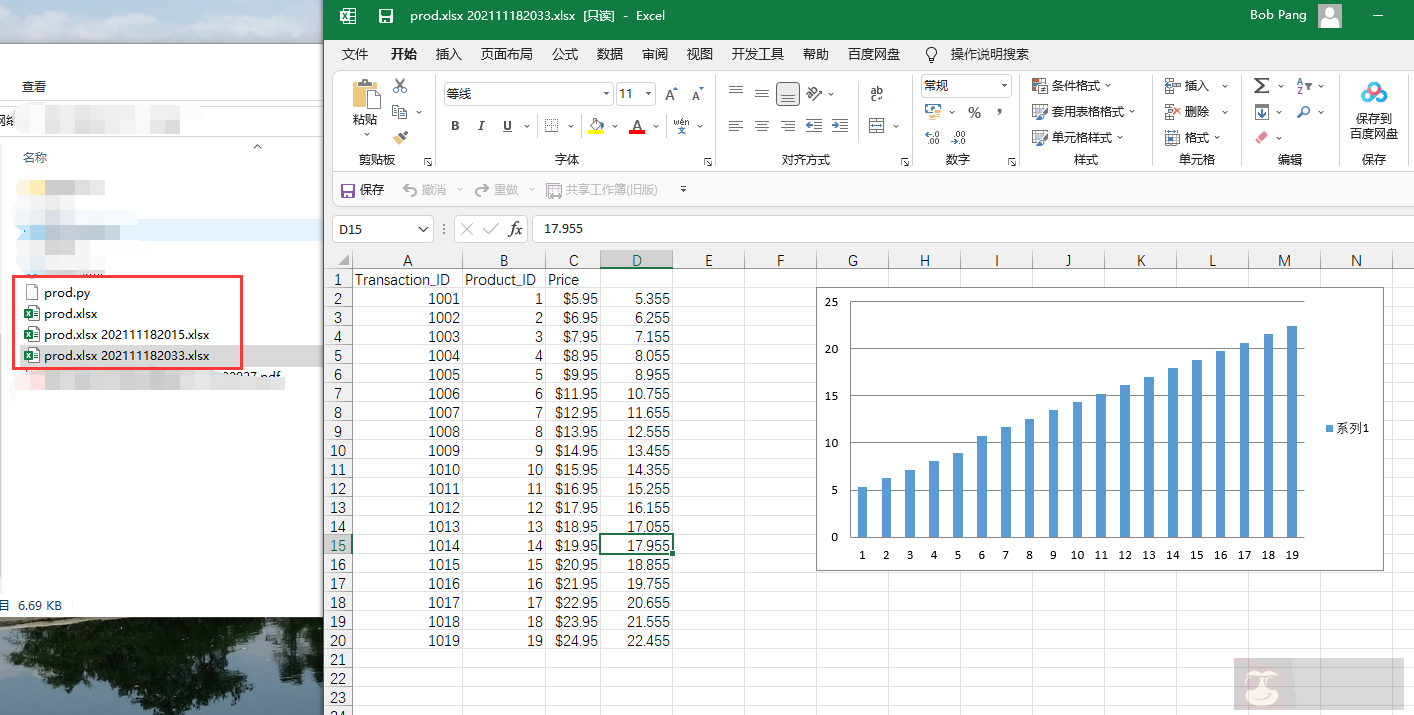The height and width of the screenshot is (715, 1414).
Task: Open the font name dropdown
Action: 606,93
